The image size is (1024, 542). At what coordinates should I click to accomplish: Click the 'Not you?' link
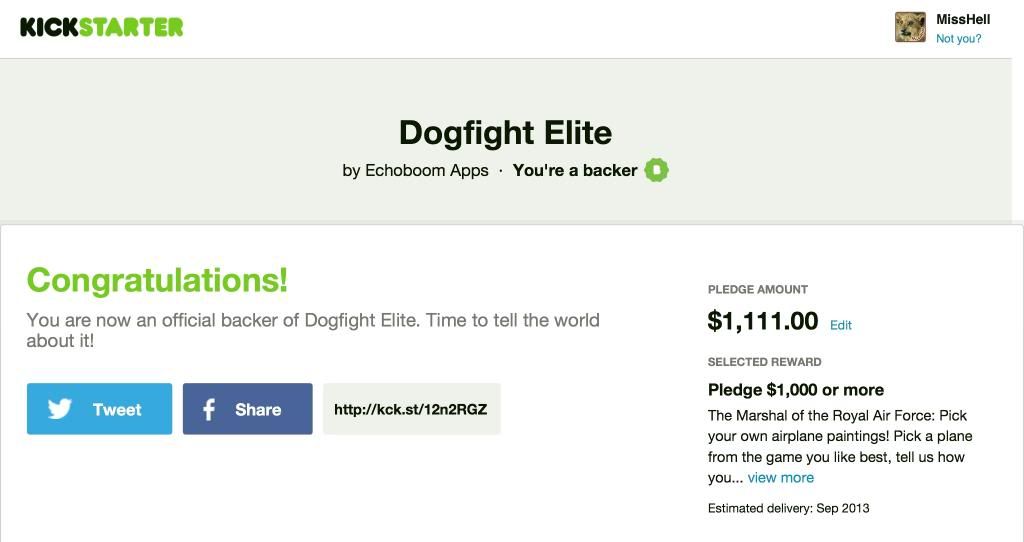click(958, 39)
